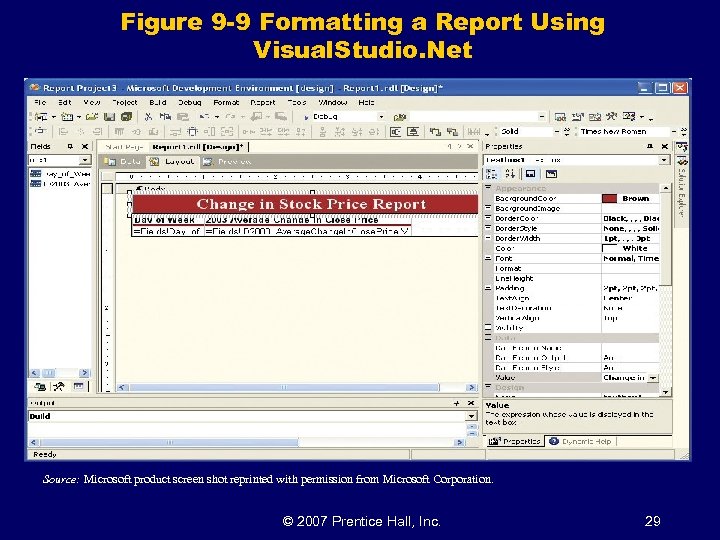720x540 pixels.
Task: Open the Tools menu
Action: [297, 102]
